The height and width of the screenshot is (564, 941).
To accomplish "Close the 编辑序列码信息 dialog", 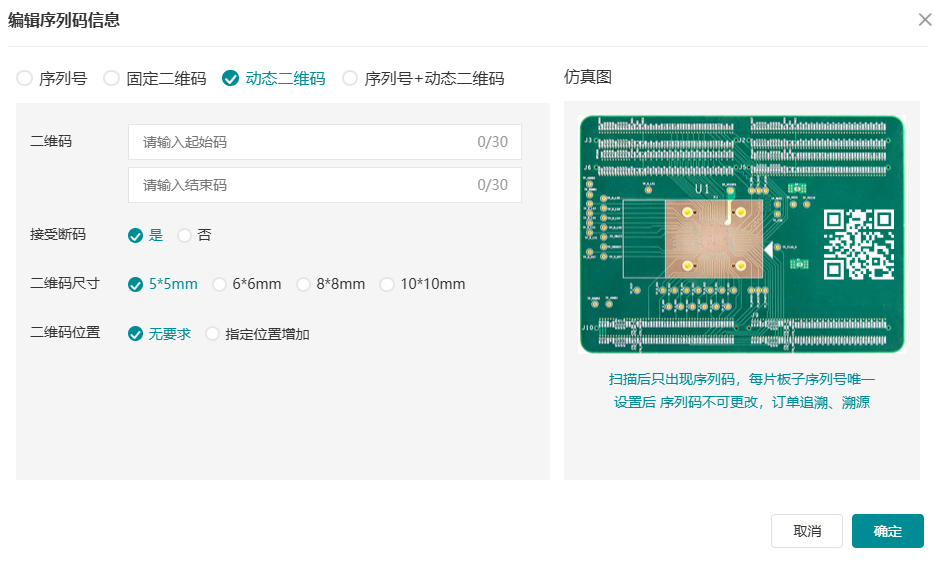I will tap(925, 20).
